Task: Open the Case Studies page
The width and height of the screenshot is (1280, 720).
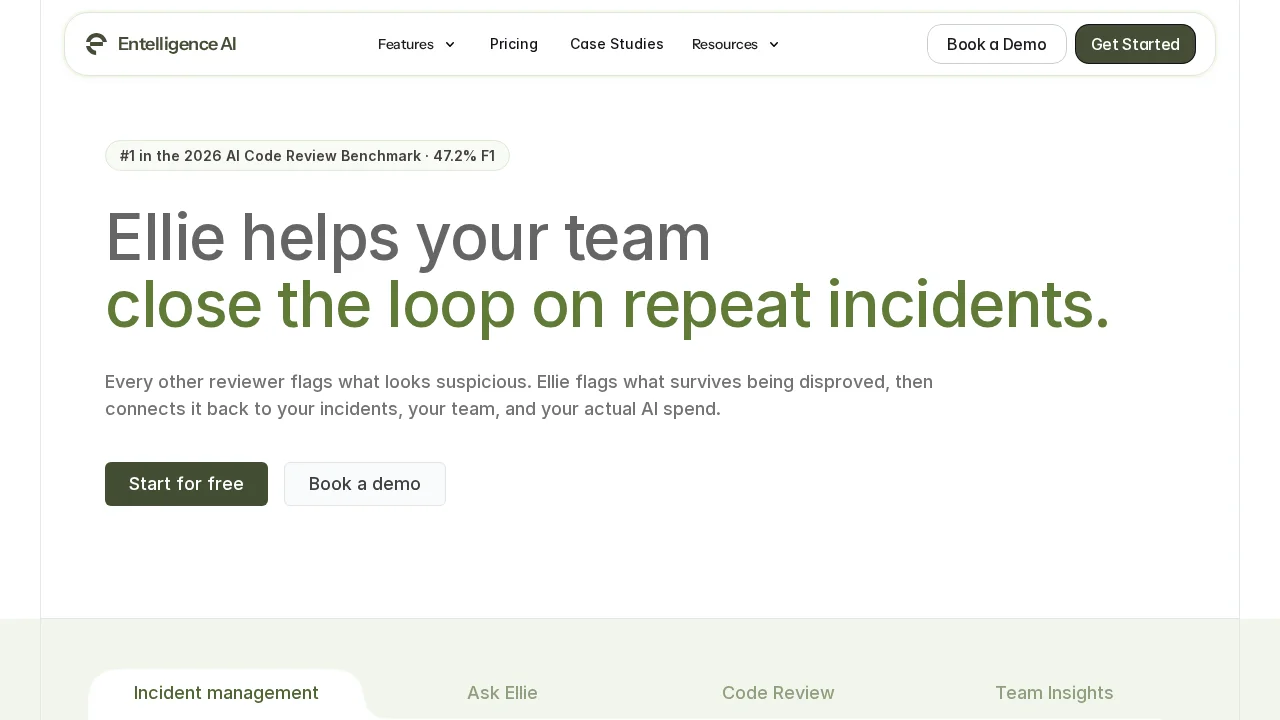Action: (616, 44)
